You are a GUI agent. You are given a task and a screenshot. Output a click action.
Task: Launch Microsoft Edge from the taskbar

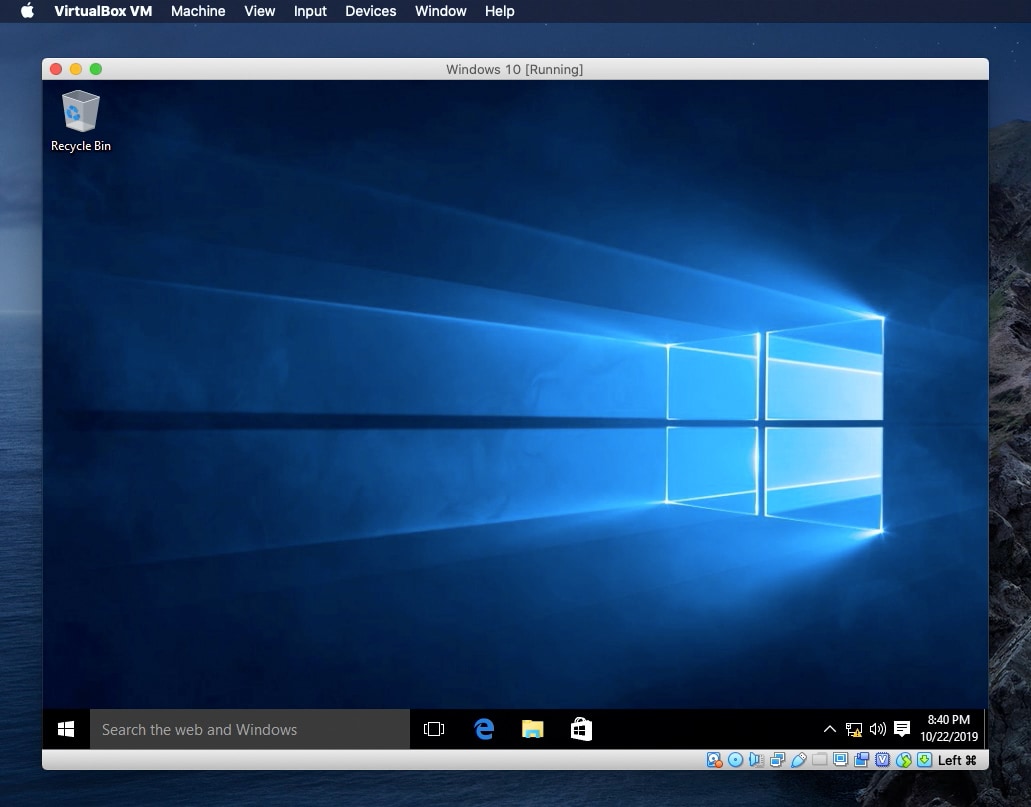484,729
